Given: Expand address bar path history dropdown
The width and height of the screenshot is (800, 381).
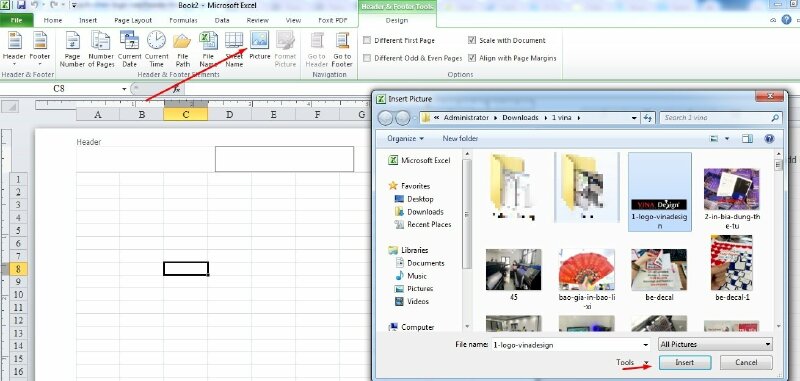Looking at the screenshot, I should [x=634, y=118].
